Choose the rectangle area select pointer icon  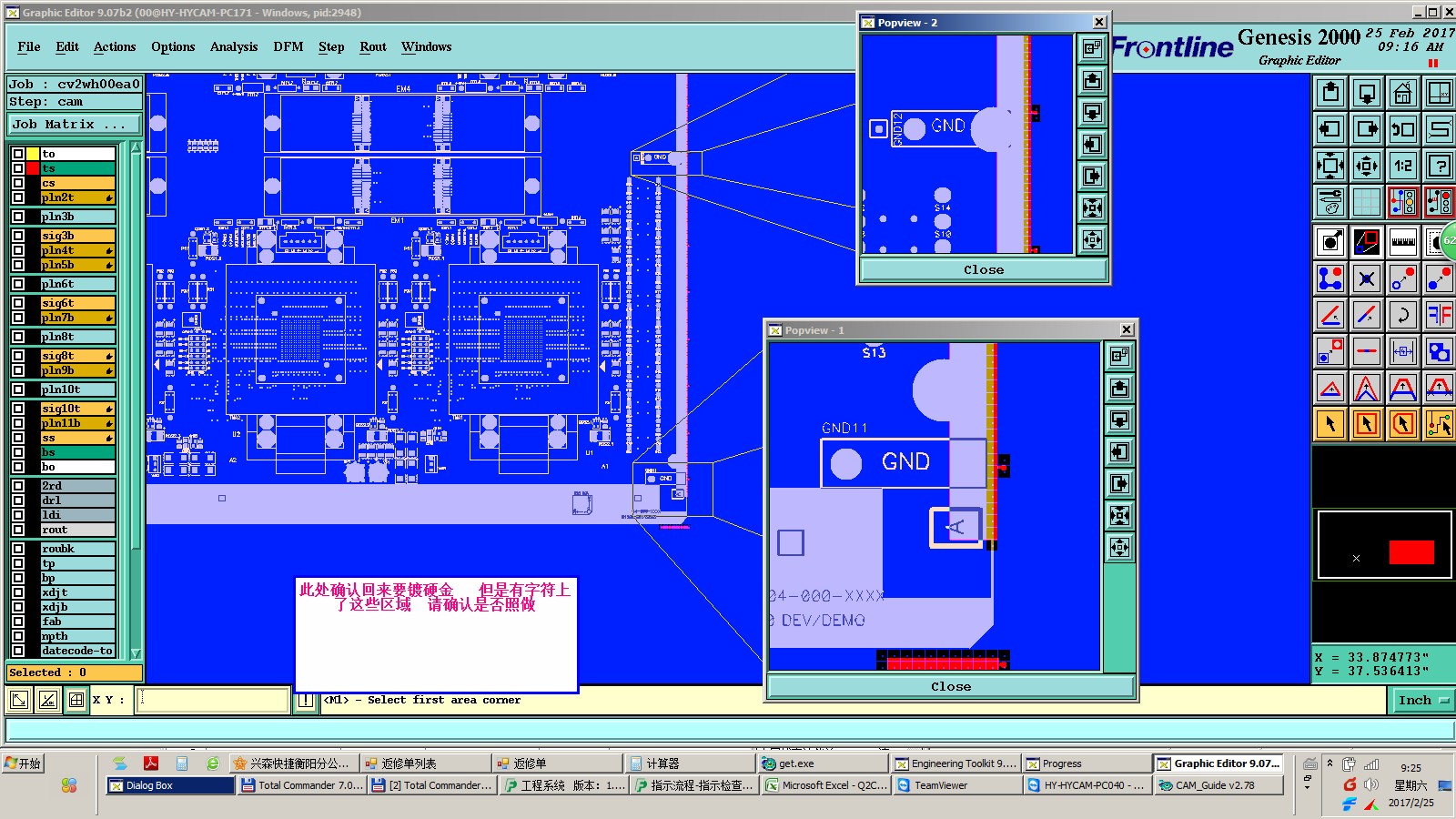[x=1367, y=424]
